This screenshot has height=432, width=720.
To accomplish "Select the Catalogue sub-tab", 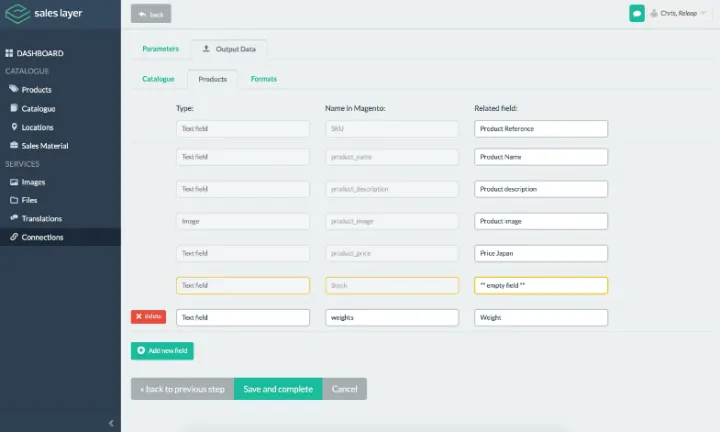I will (158, 79).
